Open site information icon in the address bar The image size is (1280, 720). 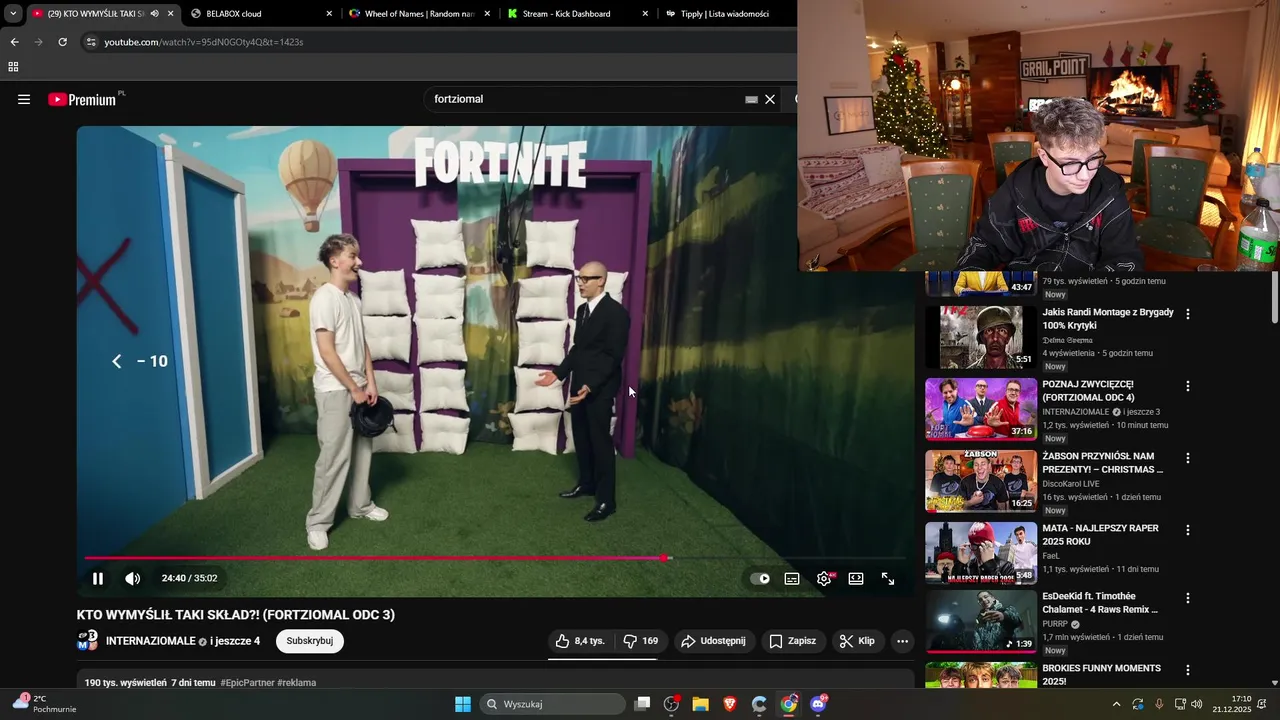(91, 42)
